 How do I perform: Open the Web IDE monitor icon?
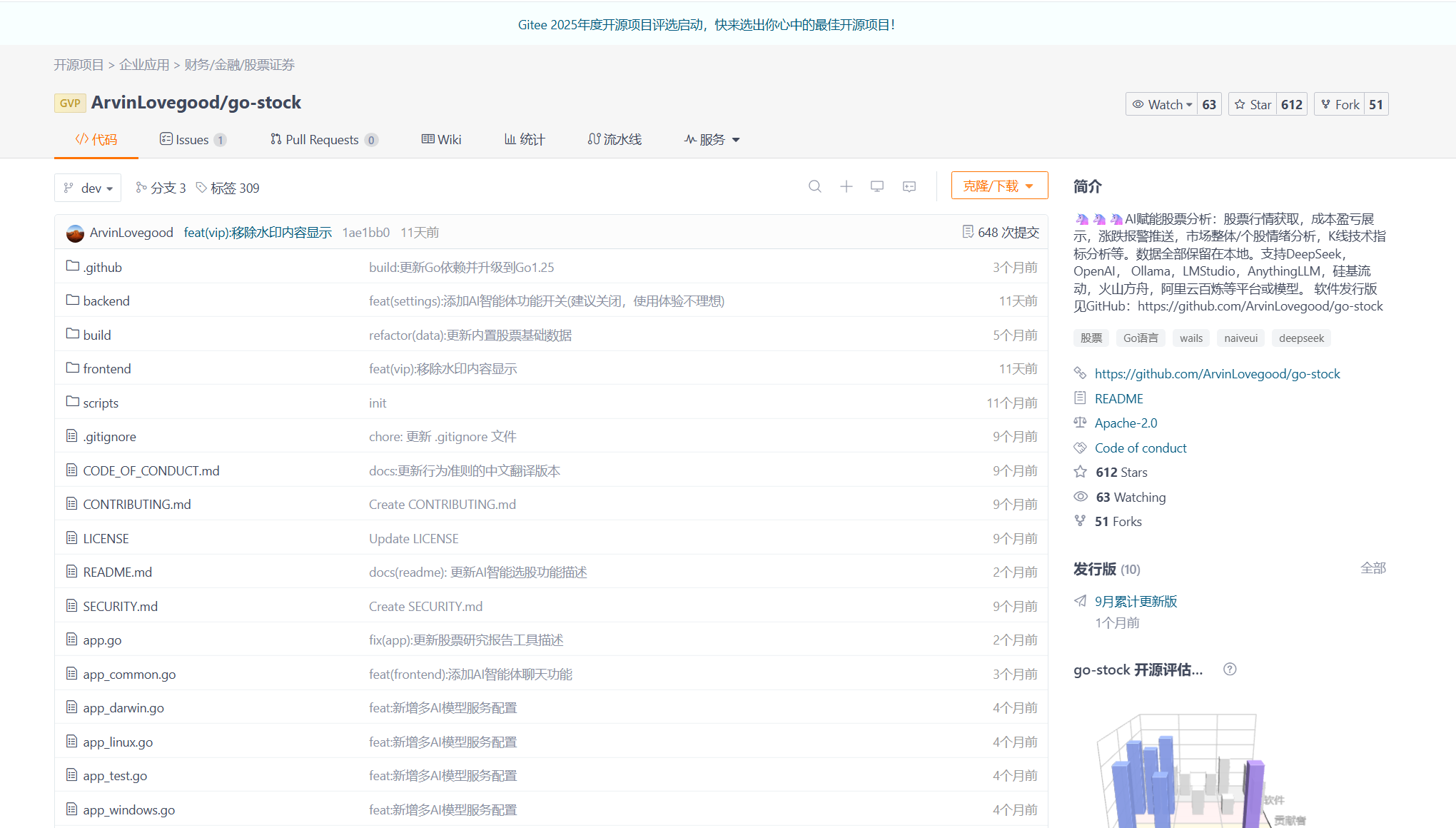tap(877, 186)
